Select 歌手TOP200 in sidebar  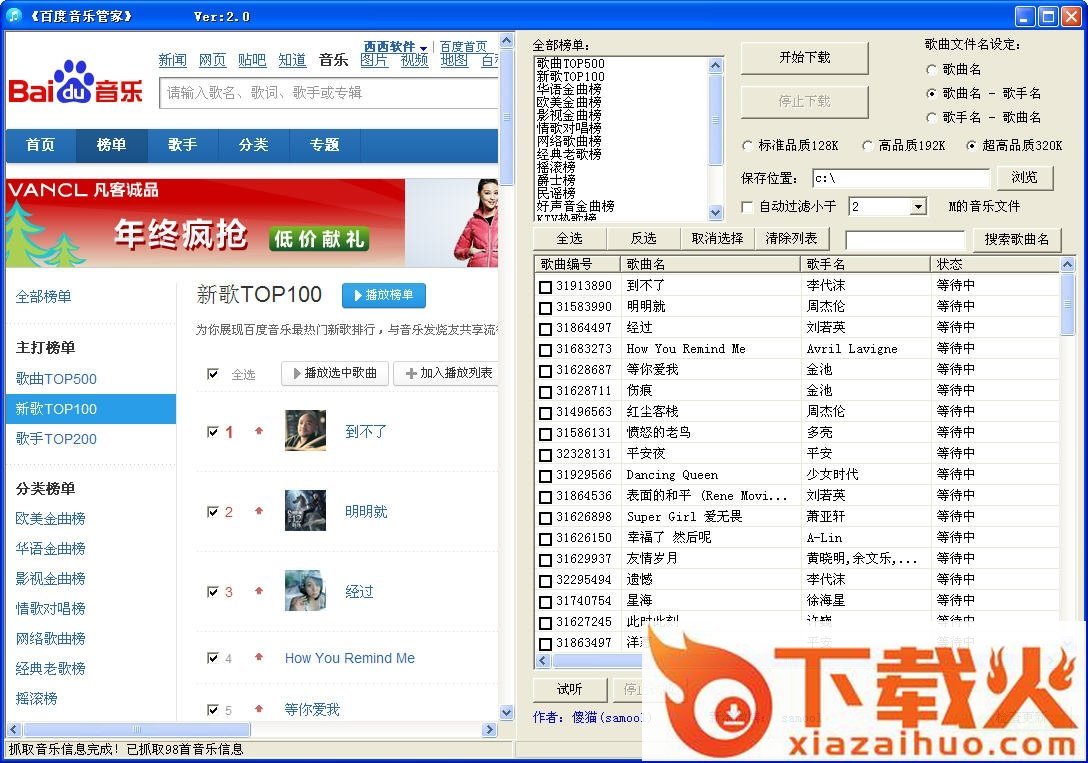click(x=56, y=438)
